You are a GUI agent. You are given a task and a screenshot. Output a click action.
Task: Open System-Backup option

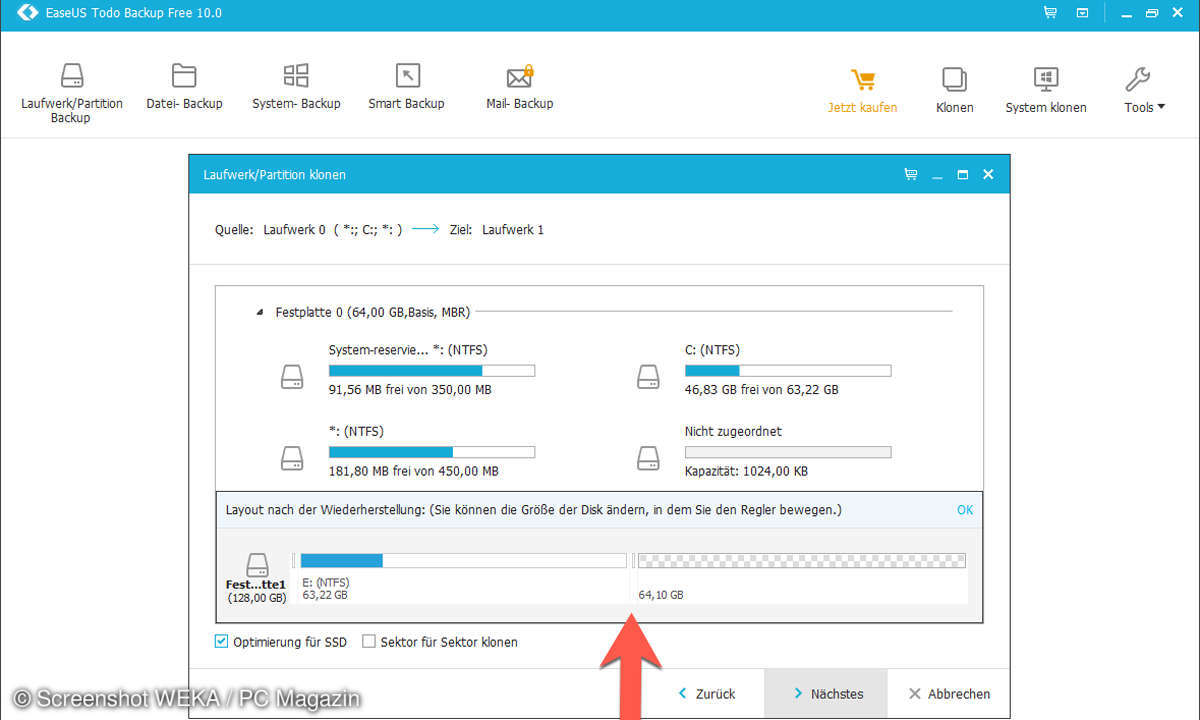pyautogui.click(x=296, y=88)
